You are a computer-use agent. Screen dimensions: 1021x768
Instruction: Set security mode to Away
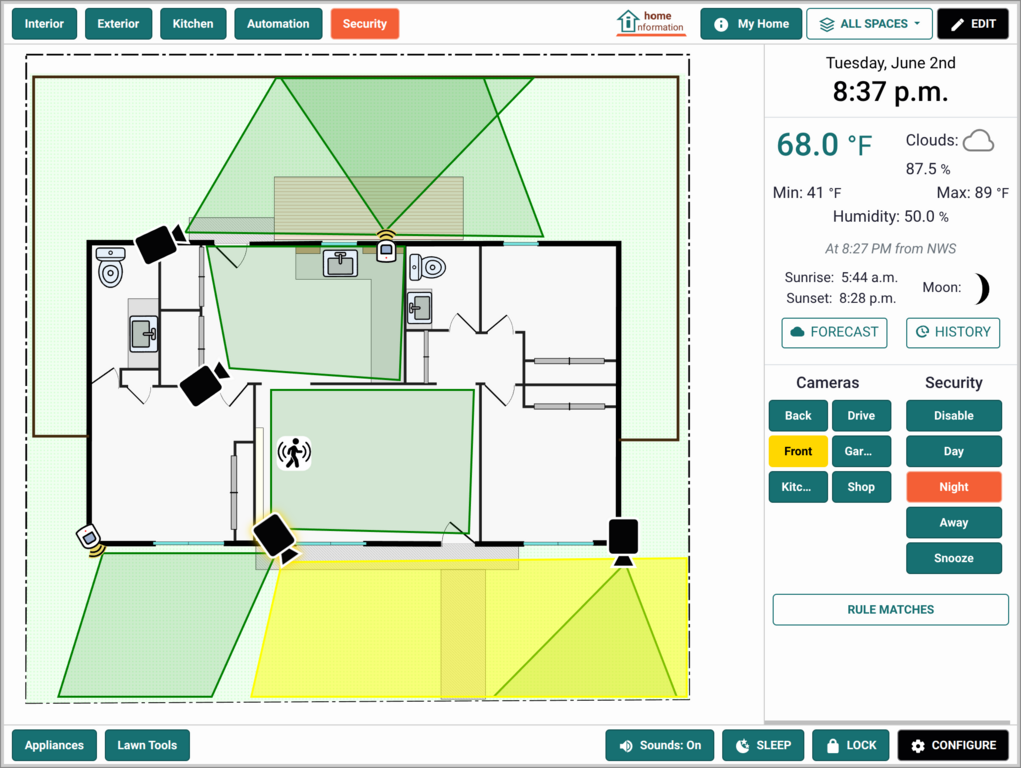(953, 522)
